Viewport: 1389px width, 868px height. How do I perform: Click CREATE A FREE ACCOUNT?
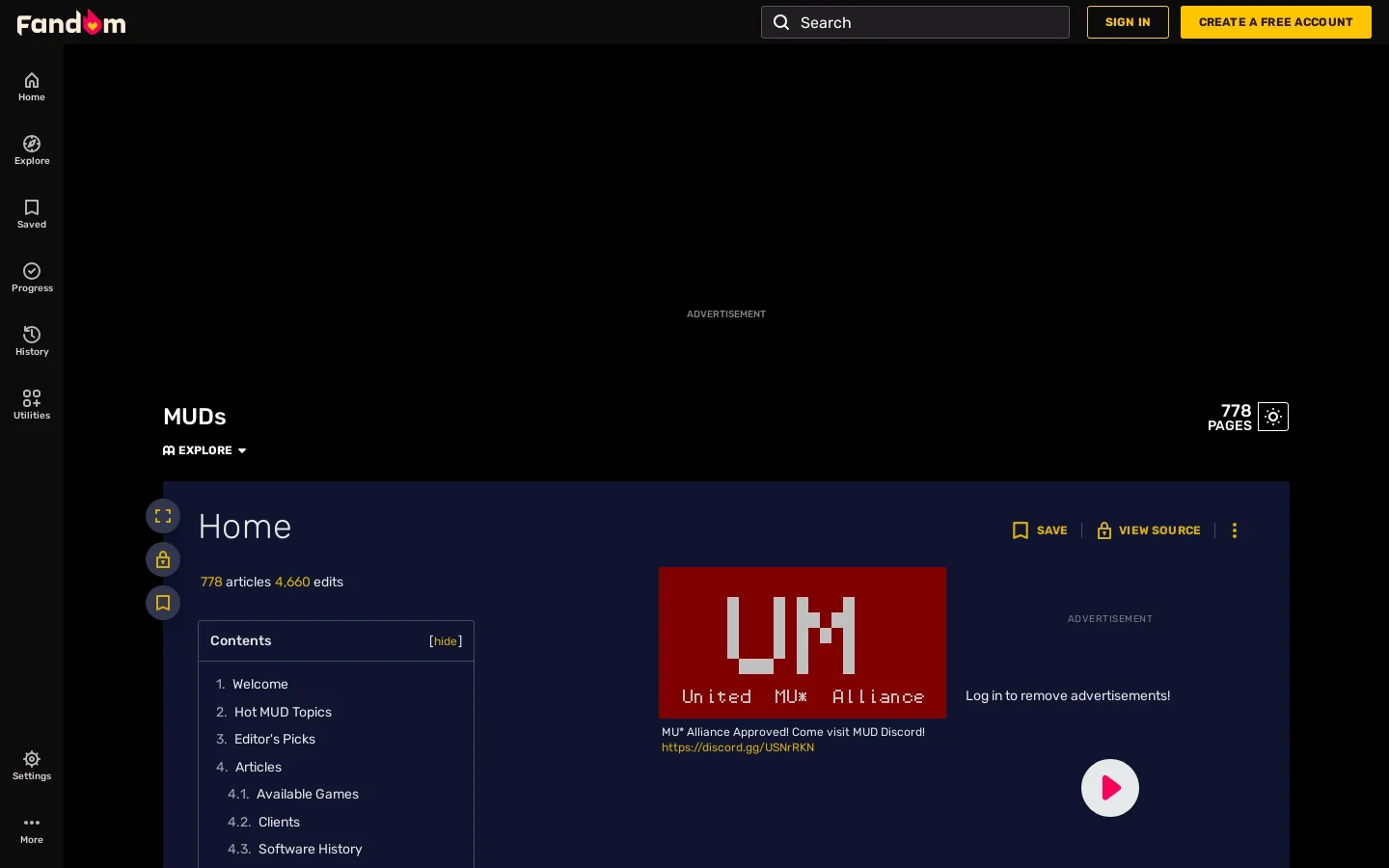coord(1275,22)
